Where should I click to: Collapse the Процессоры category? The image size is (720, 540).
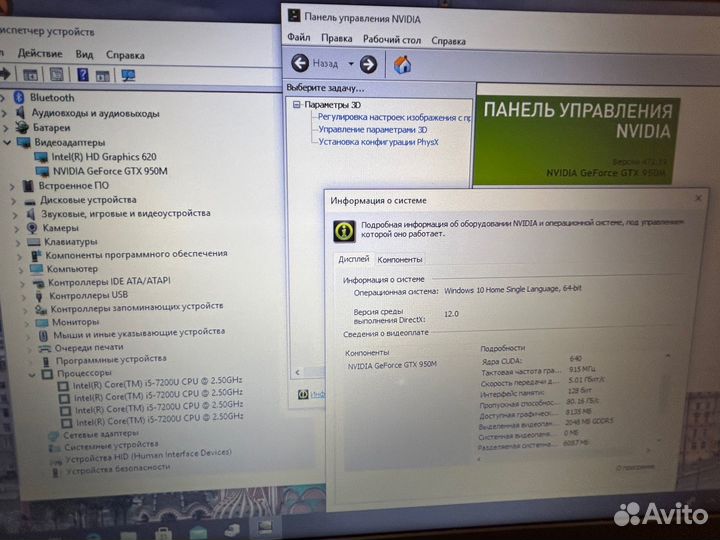click(x=32, y=374)
